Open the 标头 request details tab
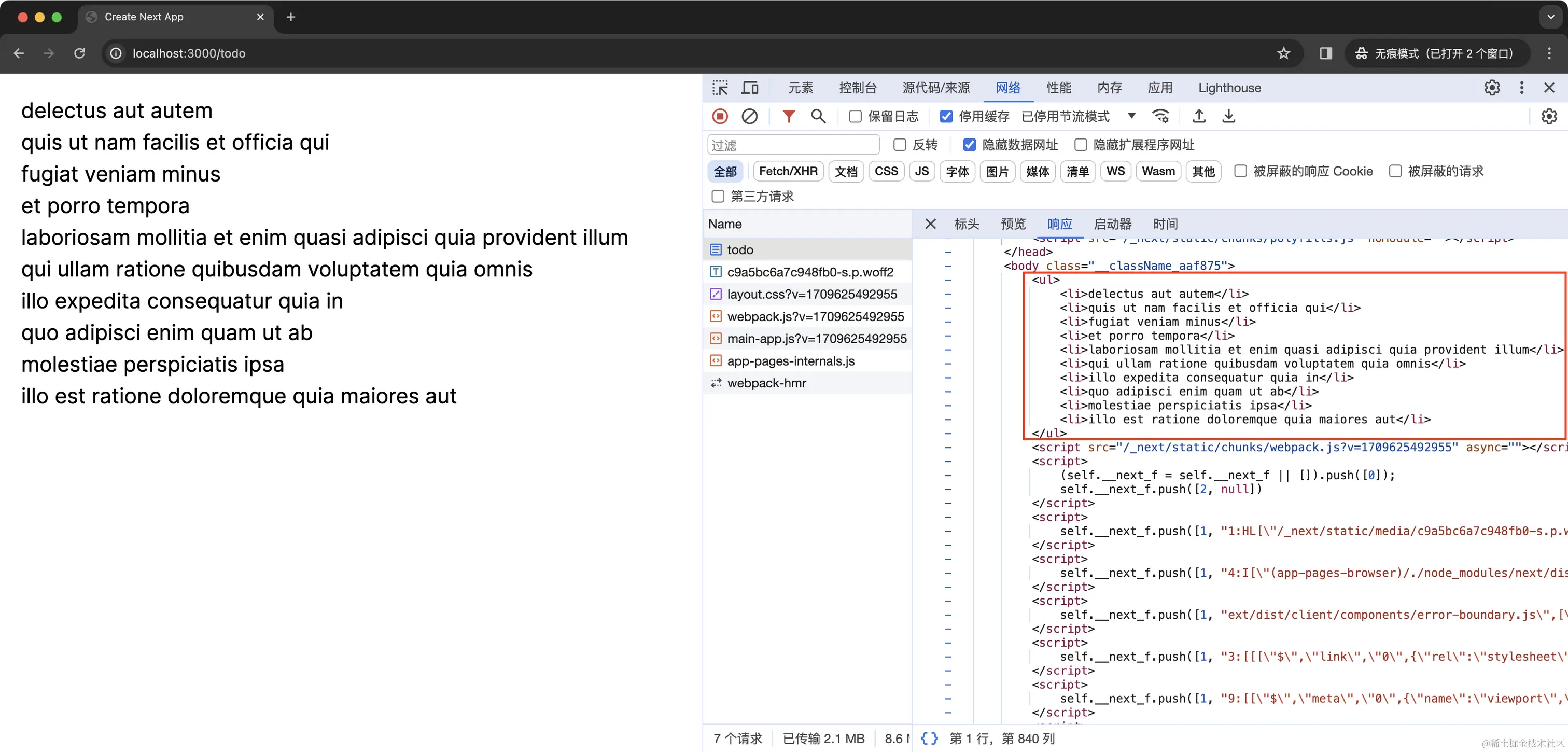Screen dimensions: 1568x752 coord(966,224)
